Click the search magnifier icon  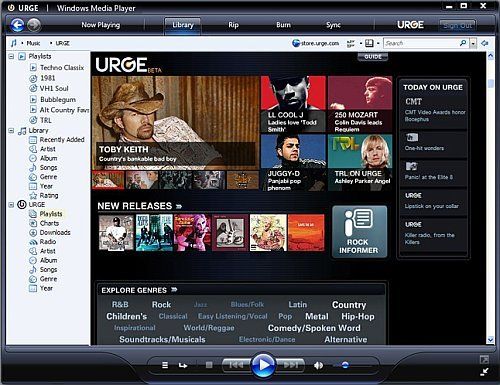pos(463,43)
